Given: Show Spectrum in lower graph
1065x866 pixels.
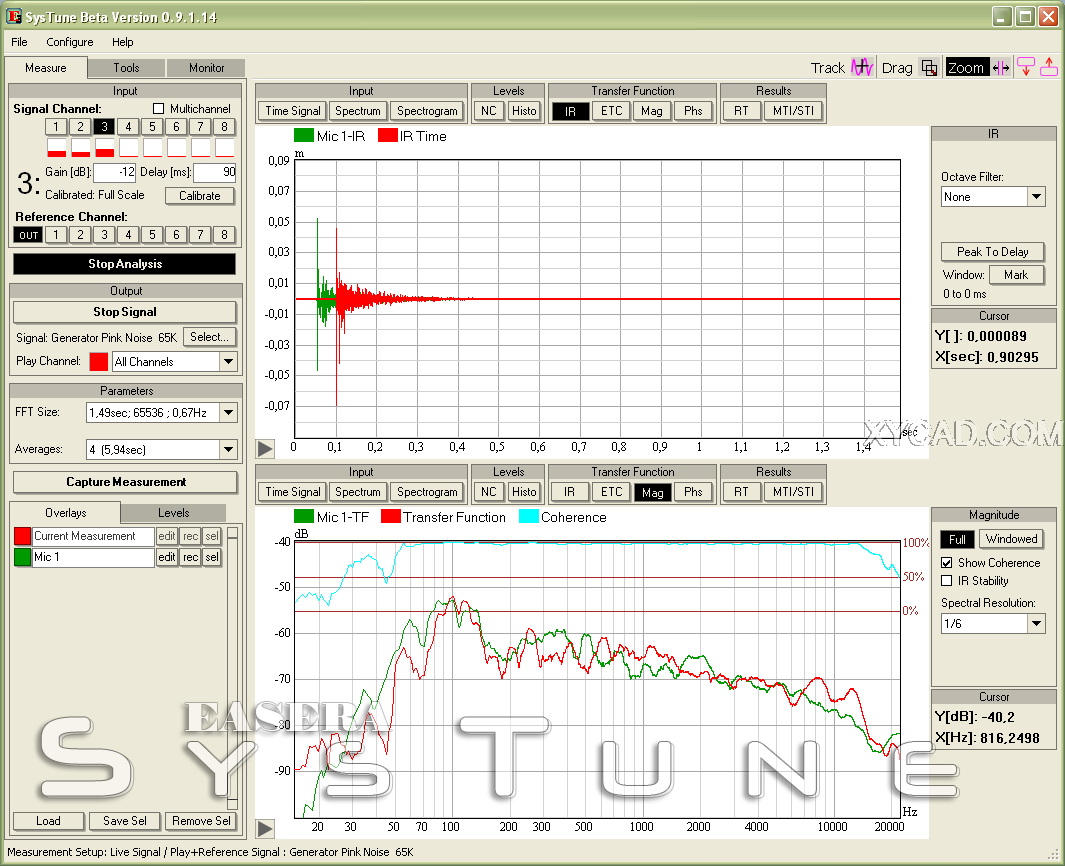Looking at the screenshot, I should click(358, 492).
